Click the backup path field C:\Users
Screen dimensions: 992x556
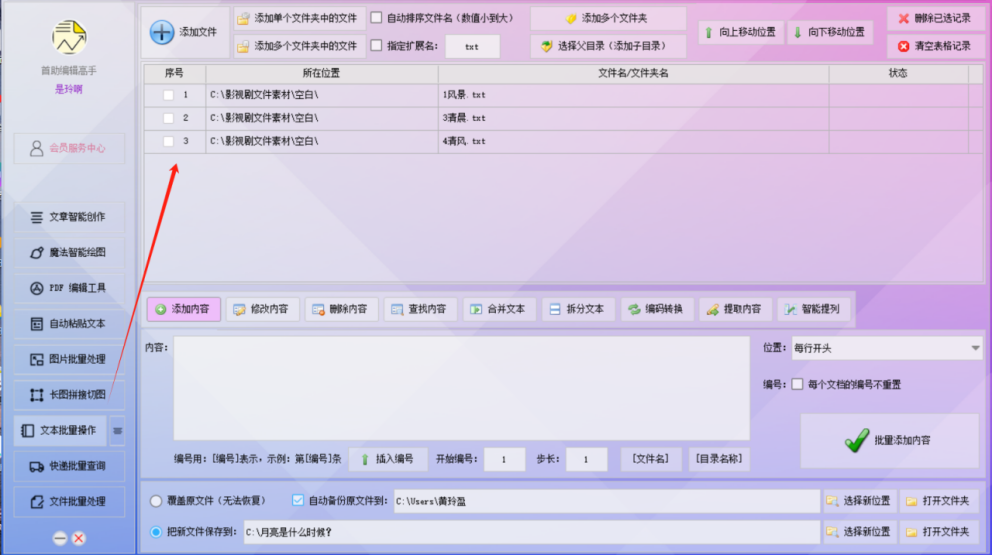tap(607, 502)
